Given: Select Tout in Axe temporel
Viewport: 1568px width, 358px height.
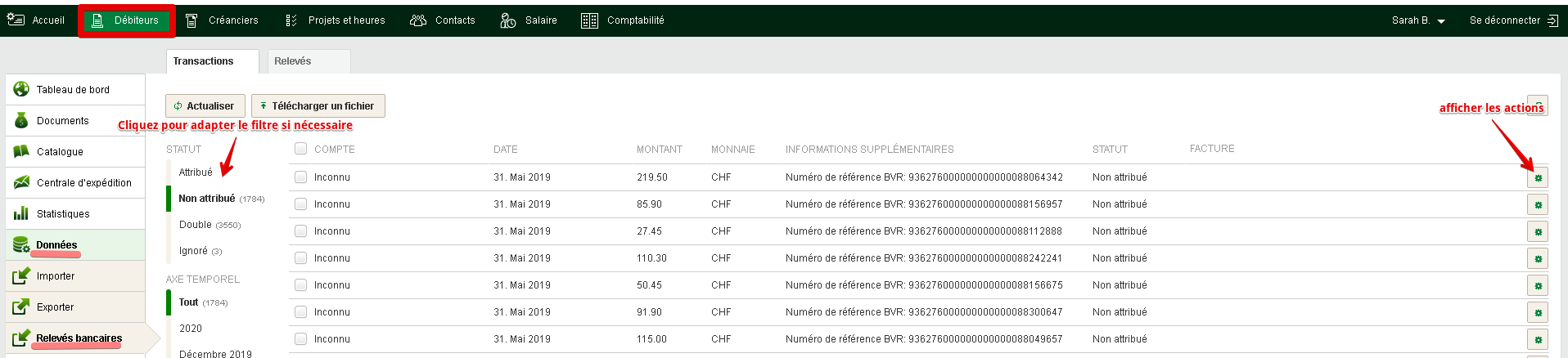Looking at the screenshot, I should coord(188,302).
